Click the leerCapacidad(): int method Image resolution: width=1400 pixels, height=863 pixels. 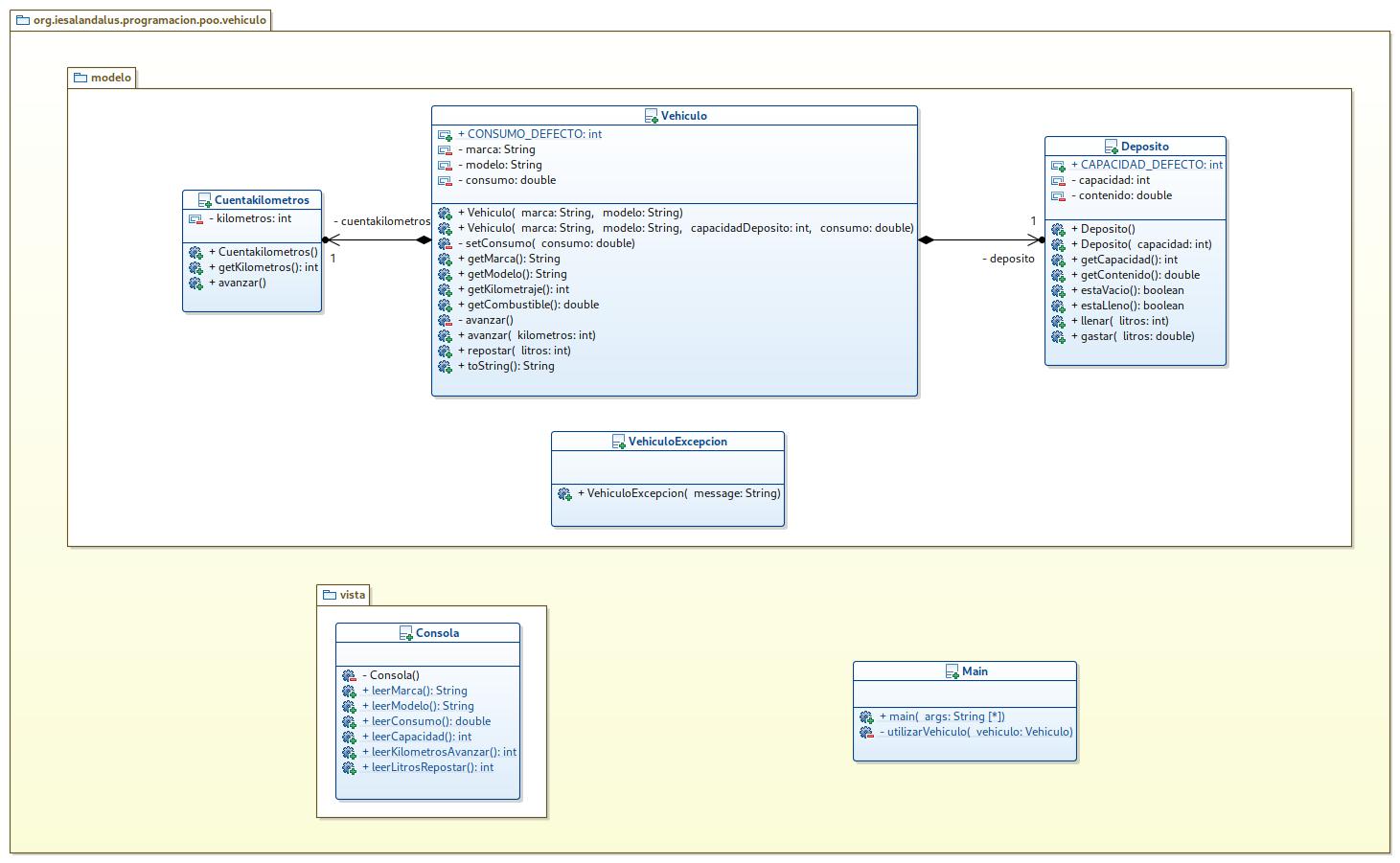click(417, 737)
